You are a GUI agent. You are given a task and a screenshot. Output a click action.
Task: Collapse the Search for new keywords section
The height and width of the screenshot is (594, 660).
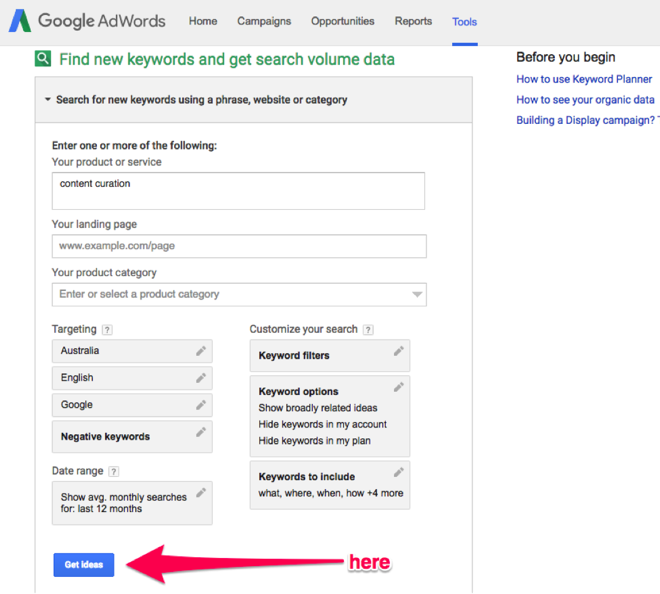48,100
